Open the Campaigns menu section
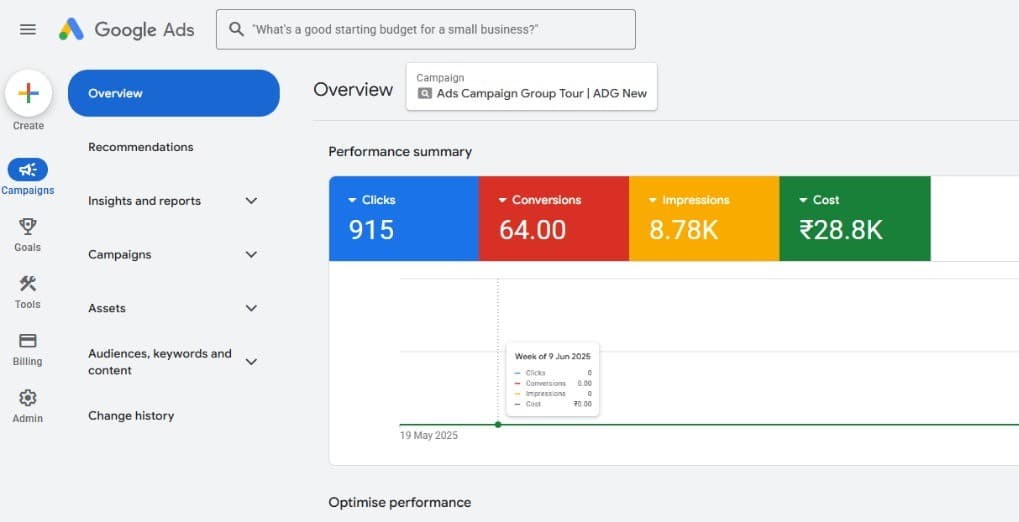Image resolution: width=1019 pixels, height=522 pixels. (120, 255)
